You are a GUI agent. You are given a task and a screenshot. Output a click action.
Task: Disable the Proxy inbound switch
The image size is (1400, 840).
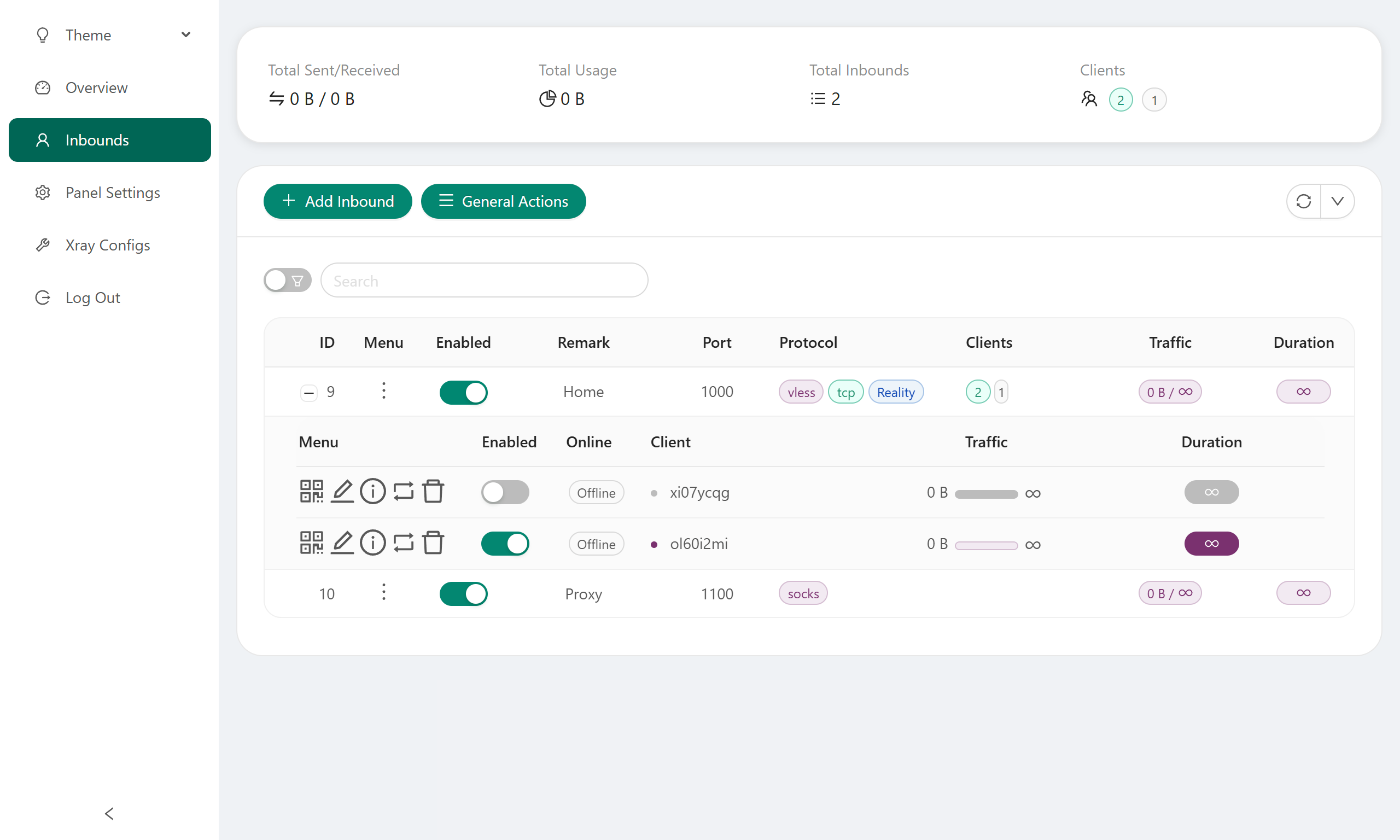point(463,594)
